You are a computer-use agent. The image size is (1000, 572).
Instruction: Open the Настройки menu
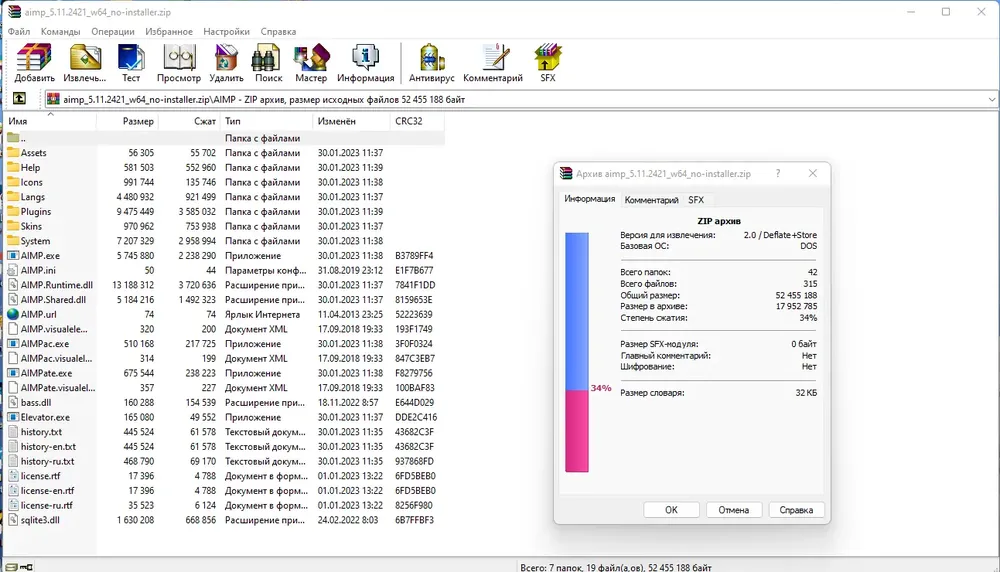point(226,31)
